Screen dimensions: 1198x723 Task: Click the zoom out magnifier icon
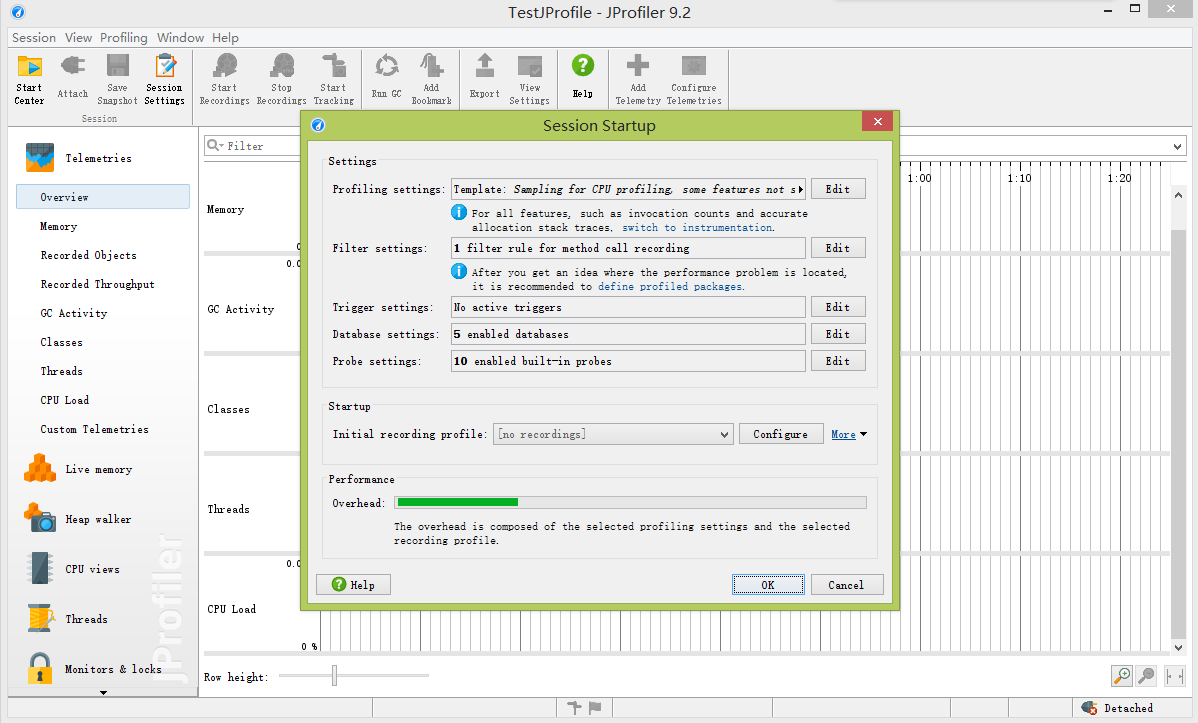1146,676
